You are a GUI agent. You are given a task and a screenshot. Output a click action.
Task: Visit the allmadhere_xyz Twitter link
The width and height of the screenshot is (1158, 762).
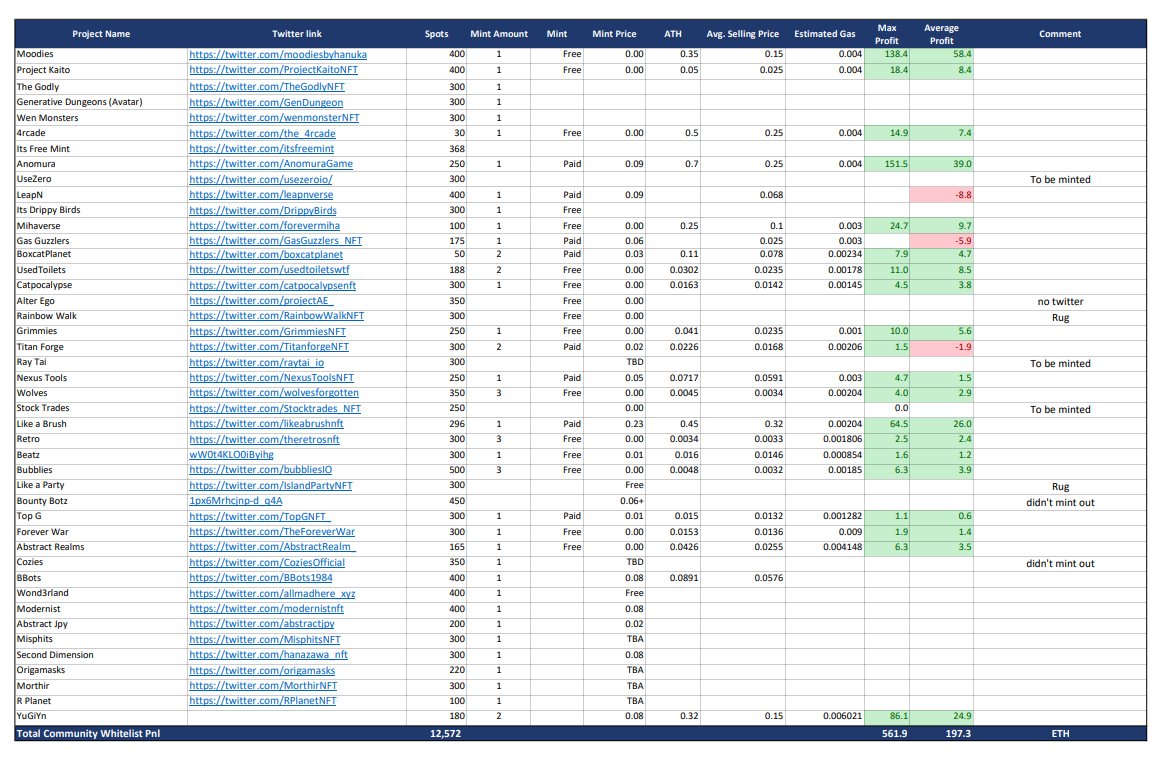[272, 594]
